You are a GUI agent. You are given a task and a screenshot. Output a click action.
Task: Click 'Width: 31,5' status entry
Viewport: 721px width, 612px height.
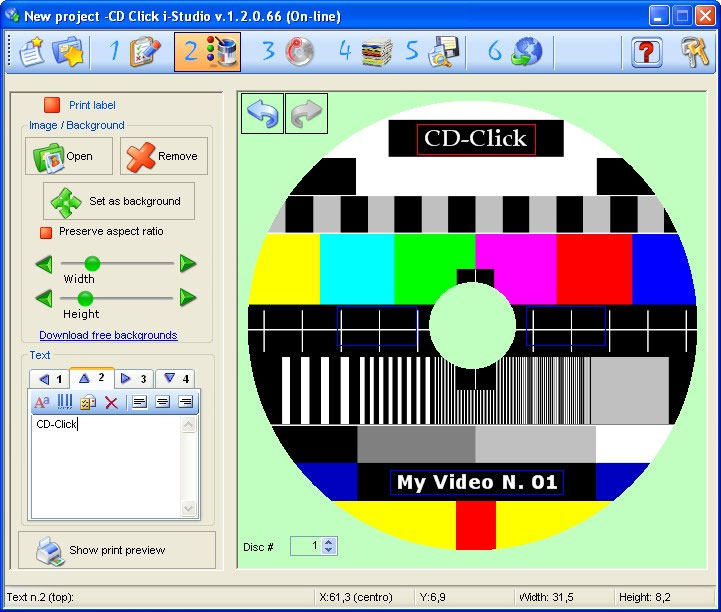(x=546, y=597)
